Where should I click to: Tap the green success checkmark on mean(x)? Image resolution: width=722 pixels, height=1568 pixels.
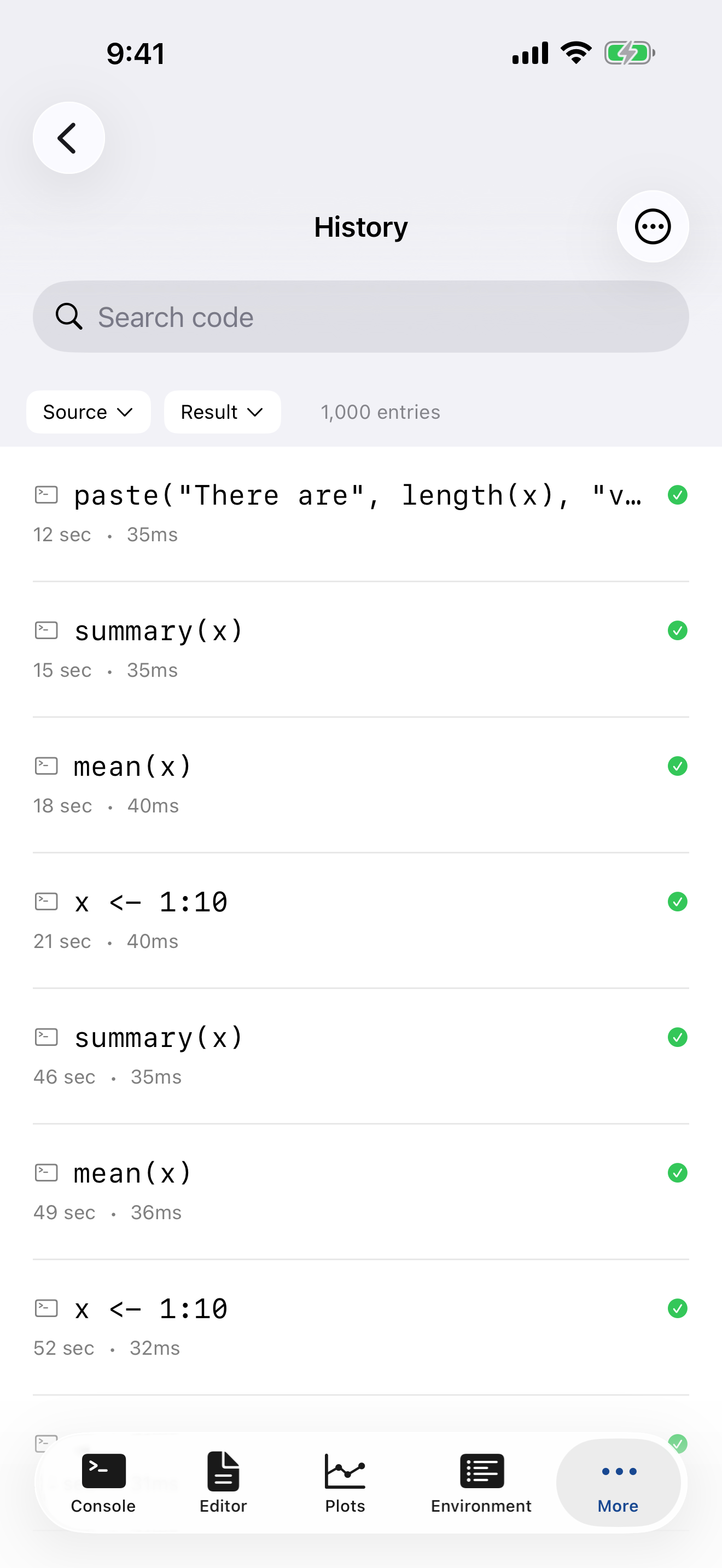coord(678,766)
